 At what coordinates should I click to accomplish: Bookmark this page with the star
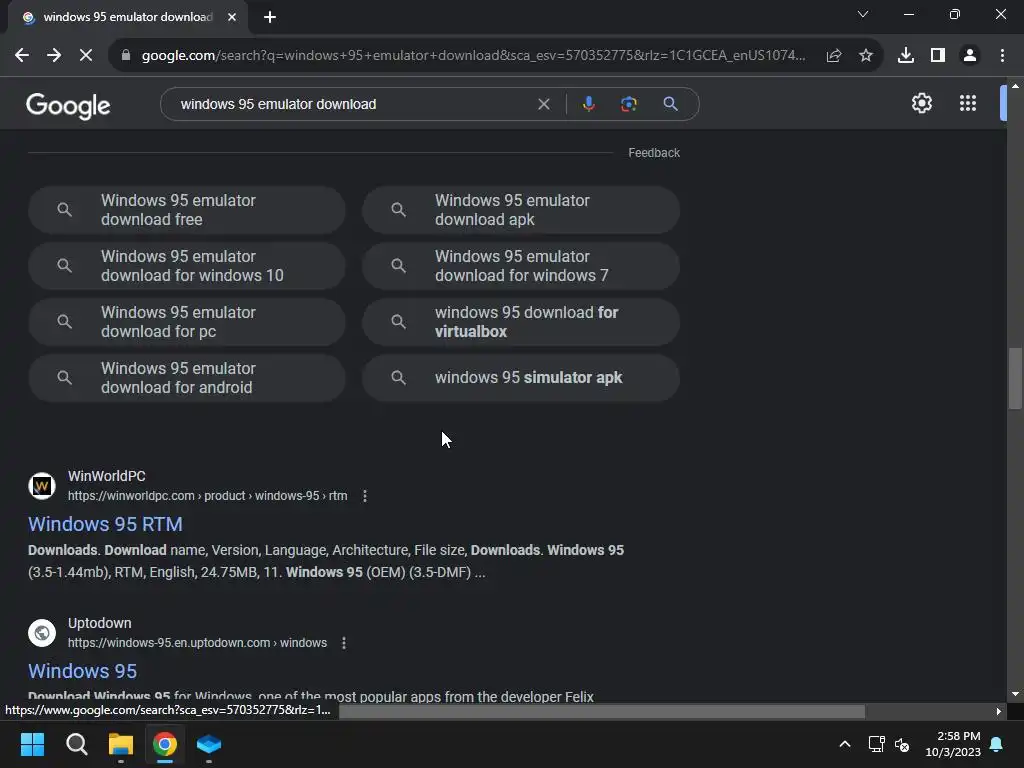tap(866, 56)
